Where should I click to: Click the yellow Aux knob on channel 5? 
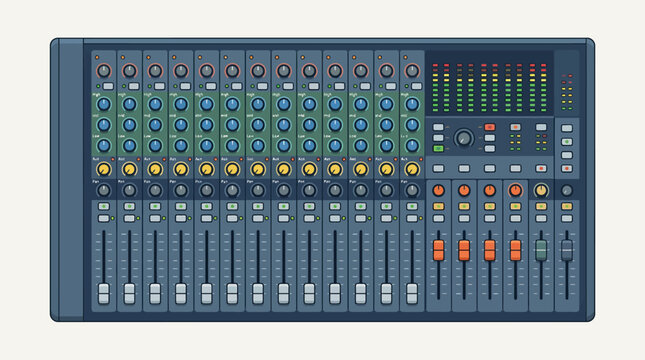coord(206,169)
